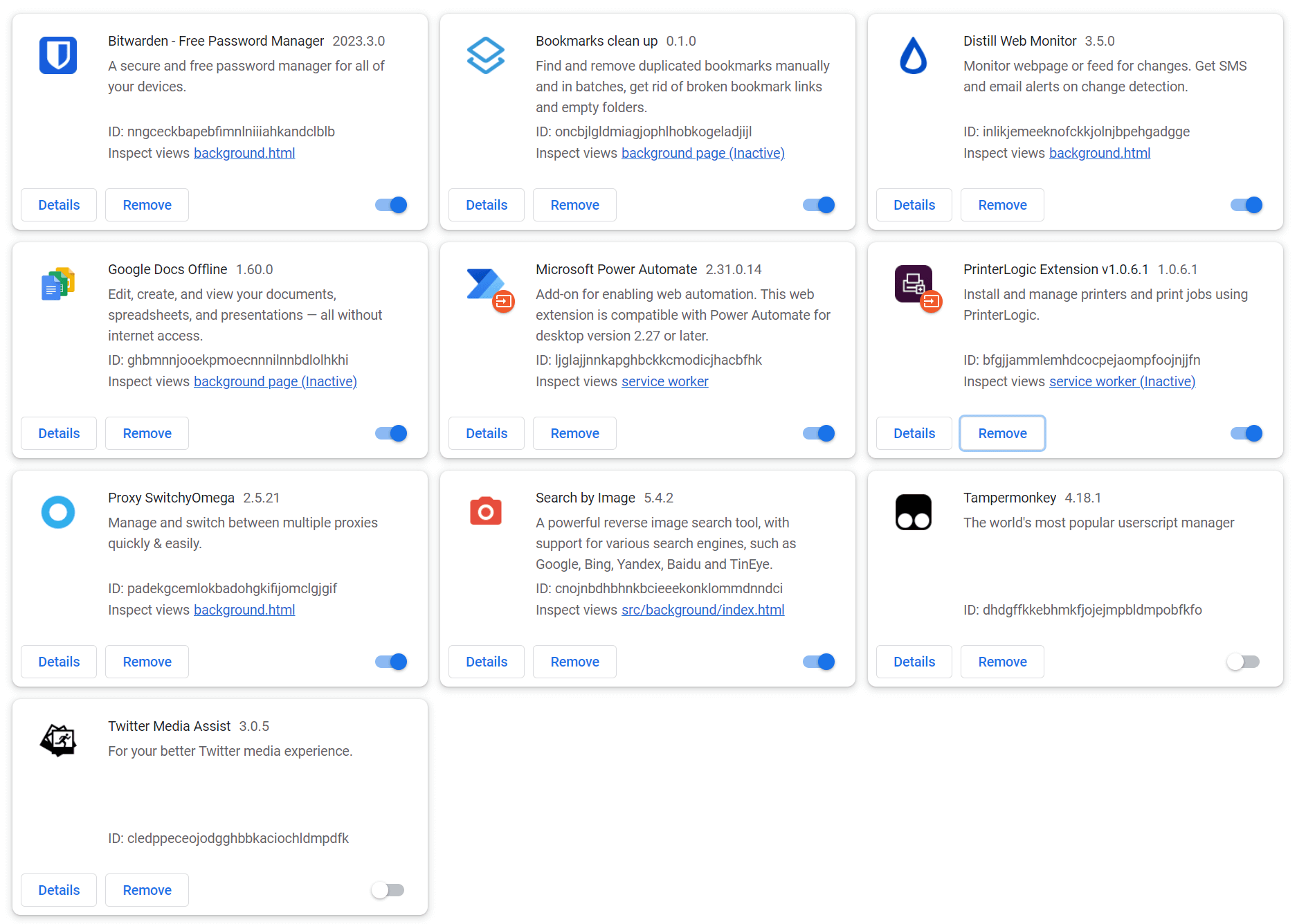Open Details for Google Docs Offline
The width and height of the screenshot is (1297, 924).
click(x=59, y=433)
